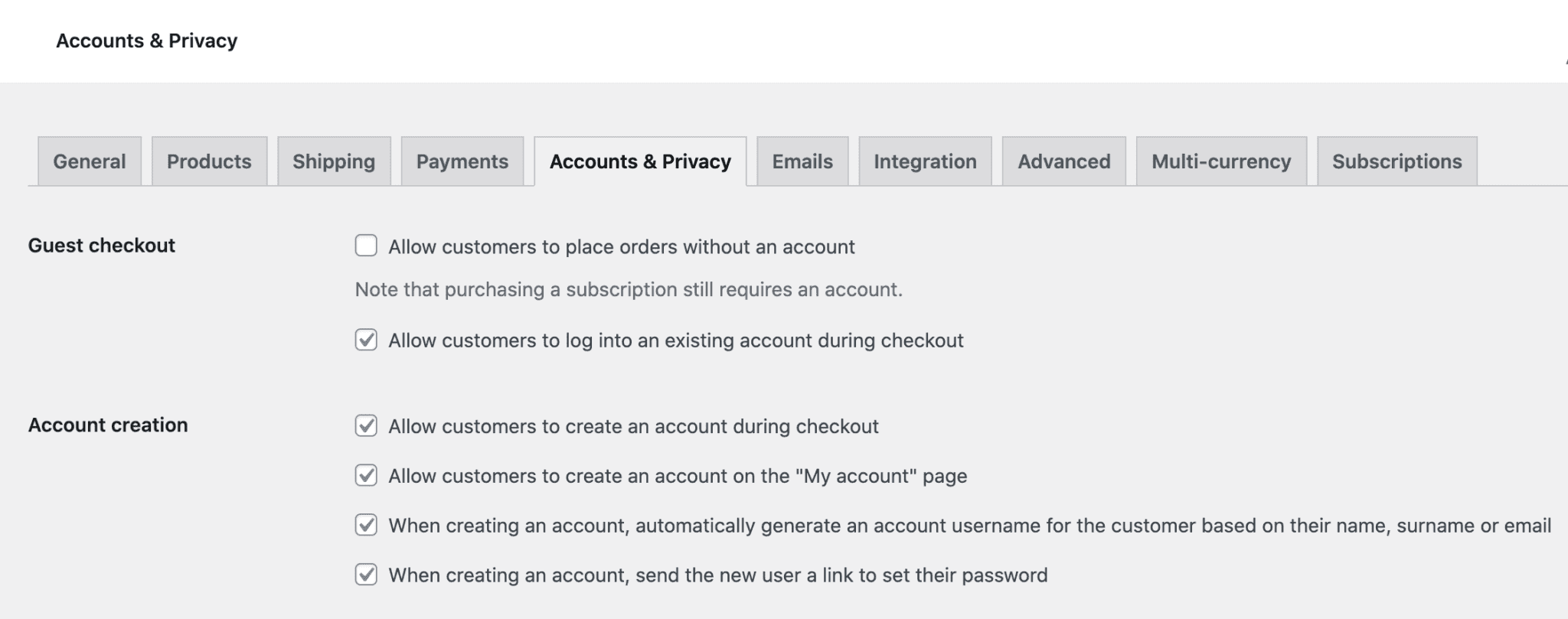The width and height of the screenshot is (1568, 619).
Task: Switch to the Subscriptions tab
Action: pyautogui.click(x=1396, y=161)
